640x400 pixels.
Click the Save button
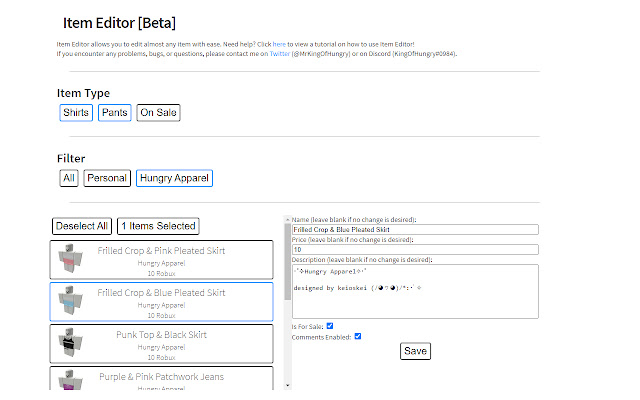point(415,351)
